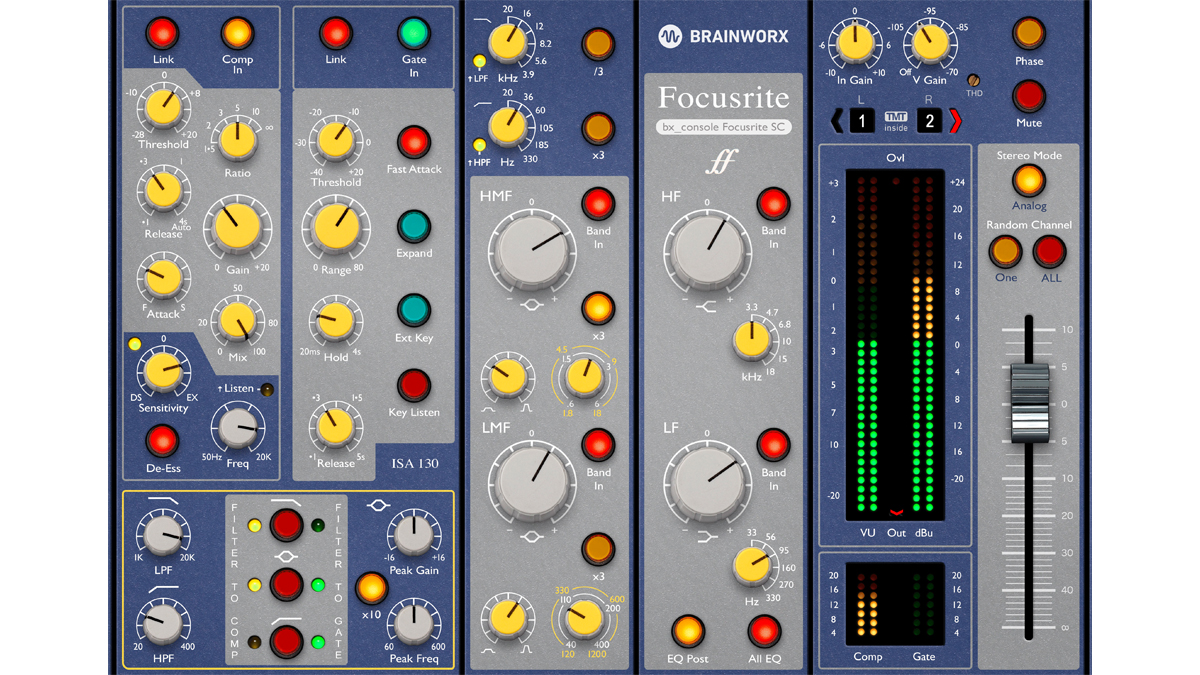
Task: Click the sidechain LPF knob
Action: [x=162, y=534]
